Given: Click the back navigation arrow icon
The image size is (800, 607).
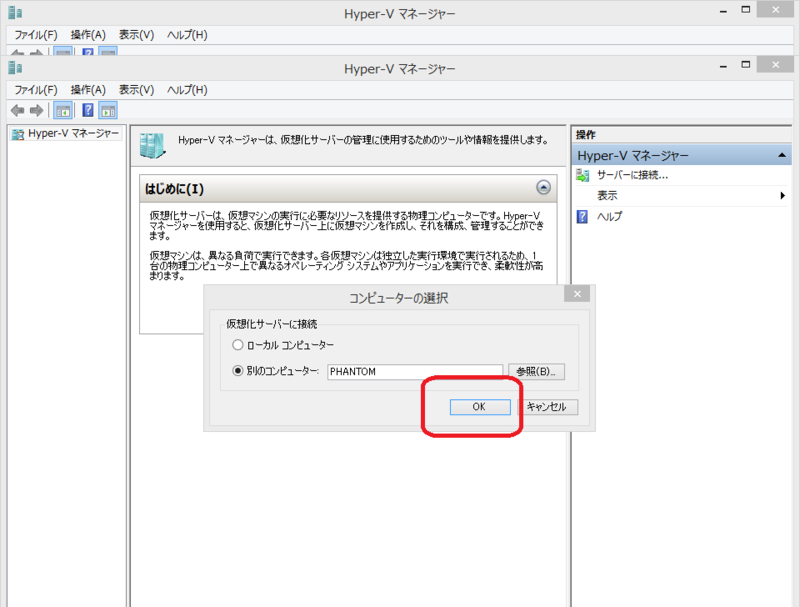Looking at the screenshot, I should [18, 110].
